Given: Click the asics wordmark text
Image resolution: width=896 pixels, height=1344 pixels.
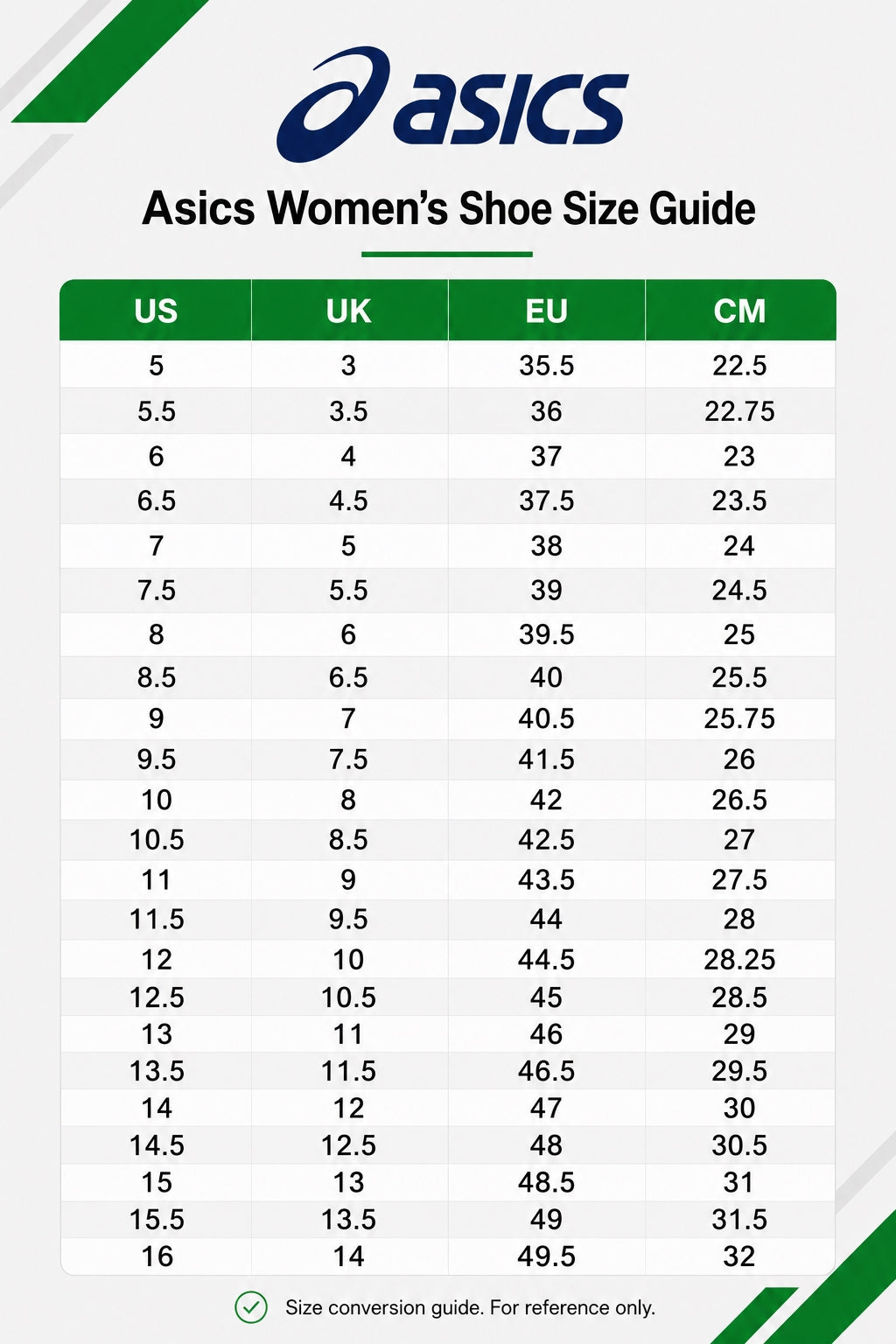Looking at the screenshot, I should 512,108.
